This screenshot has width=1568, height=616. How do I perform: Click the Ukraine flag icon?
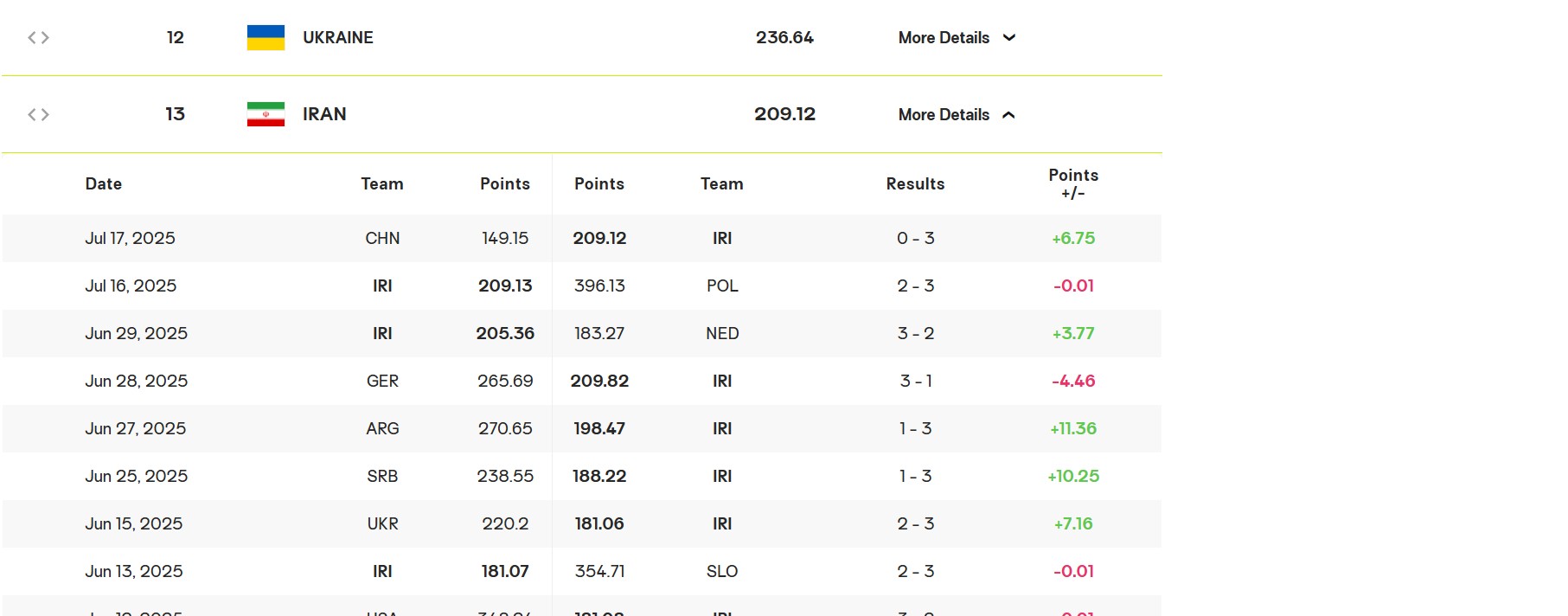pos(266,38)
